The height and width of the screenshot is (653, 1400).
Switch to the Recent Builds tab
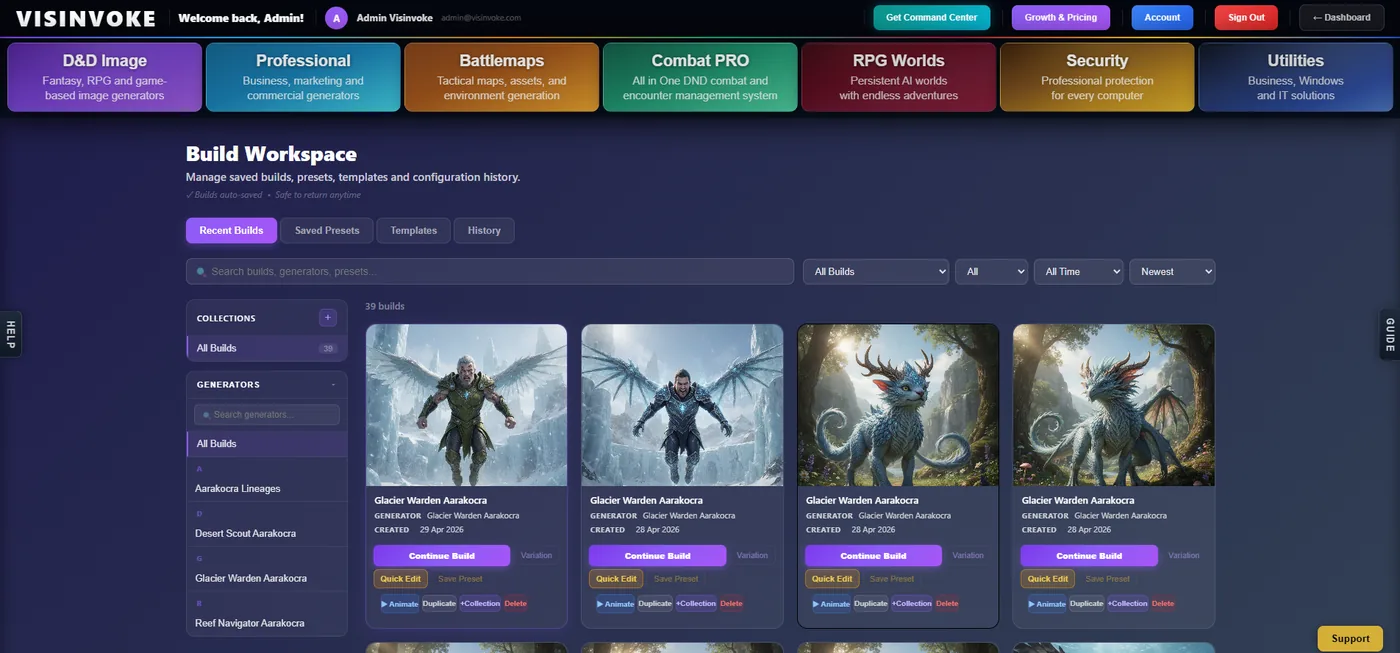tap(231, 230)
